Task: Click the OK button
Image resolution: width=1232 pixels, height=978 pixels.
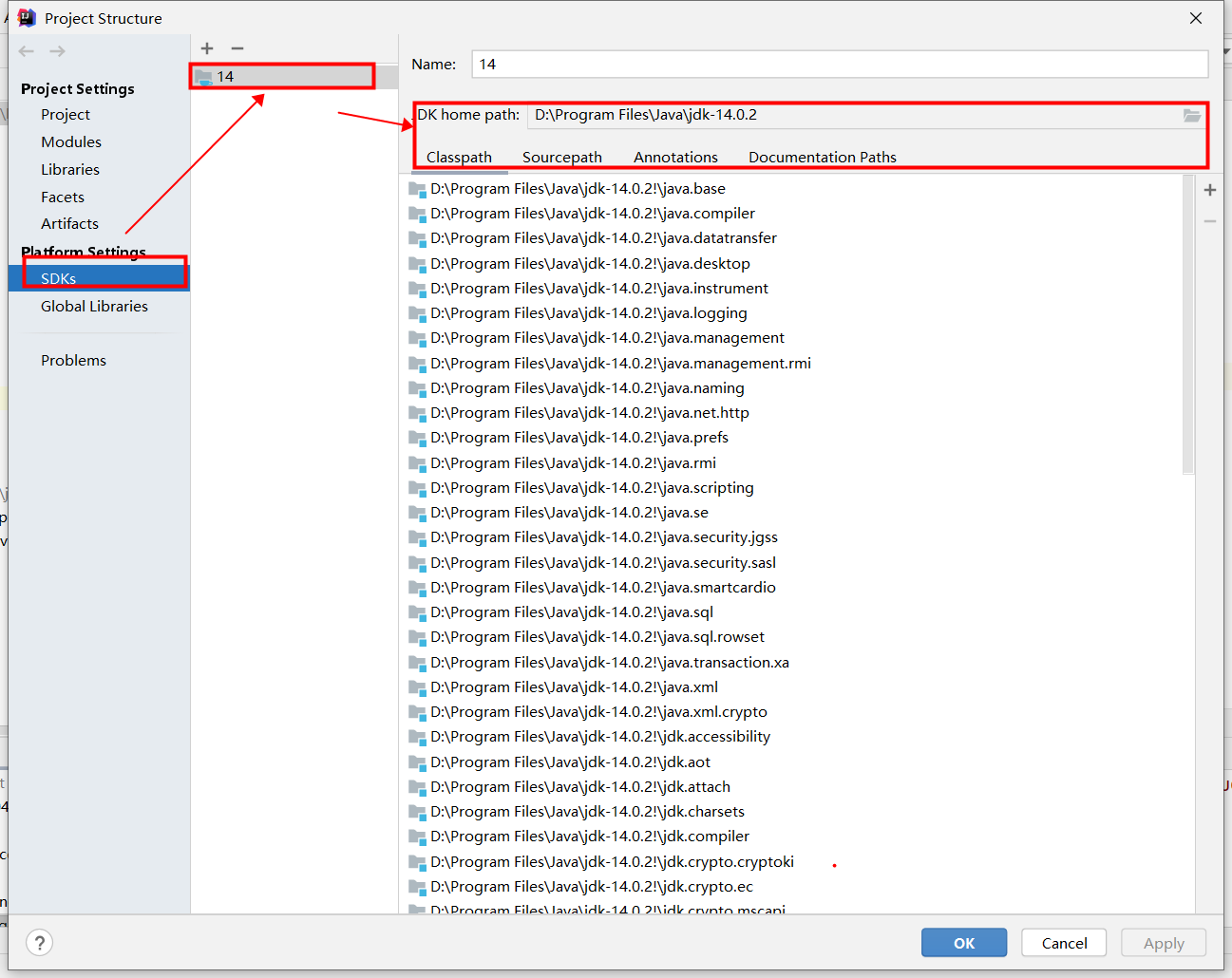Action: (964, 943)
